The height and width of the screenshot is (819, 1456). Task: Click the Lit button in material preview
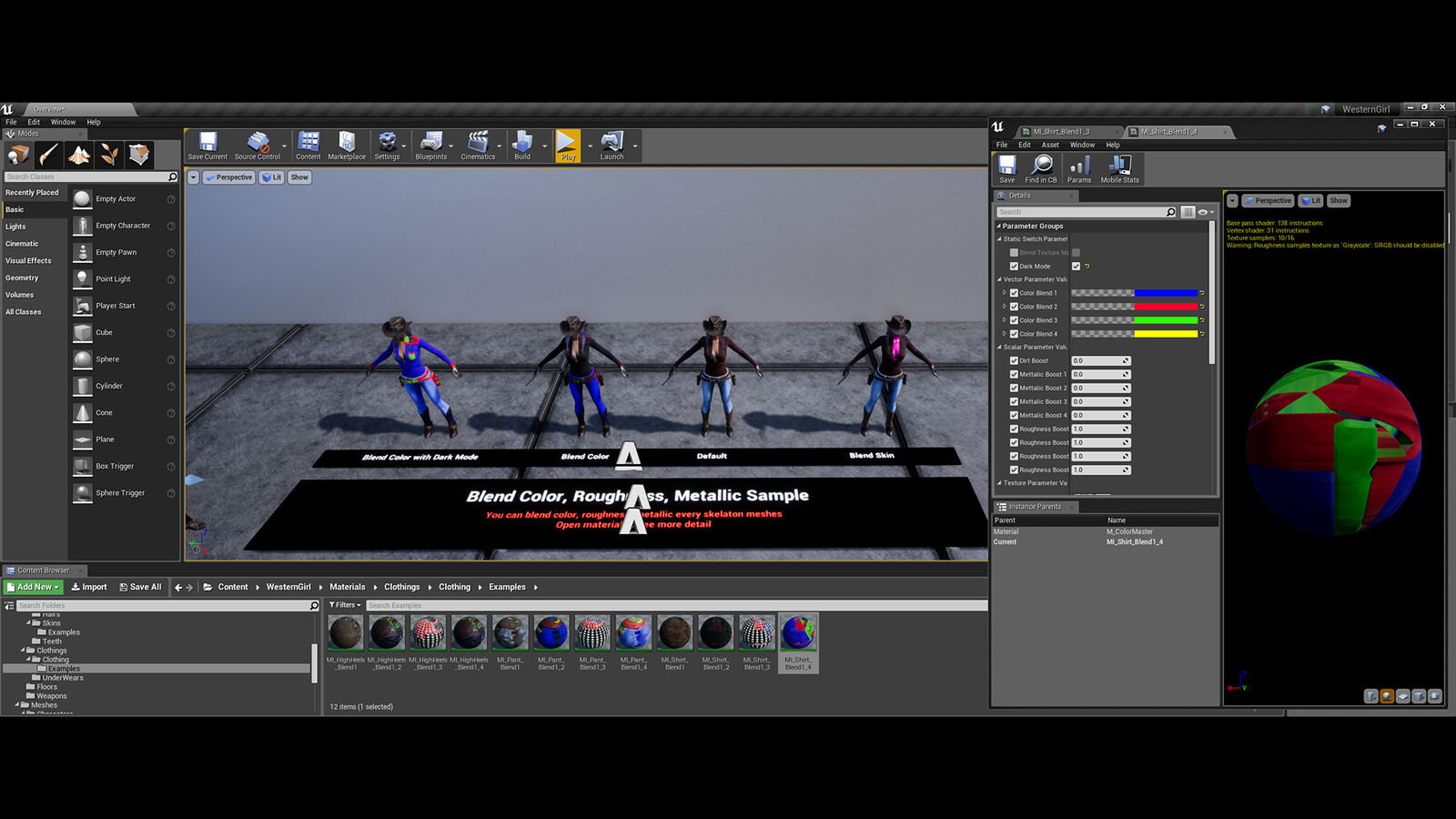click(x=1310, y=201)
